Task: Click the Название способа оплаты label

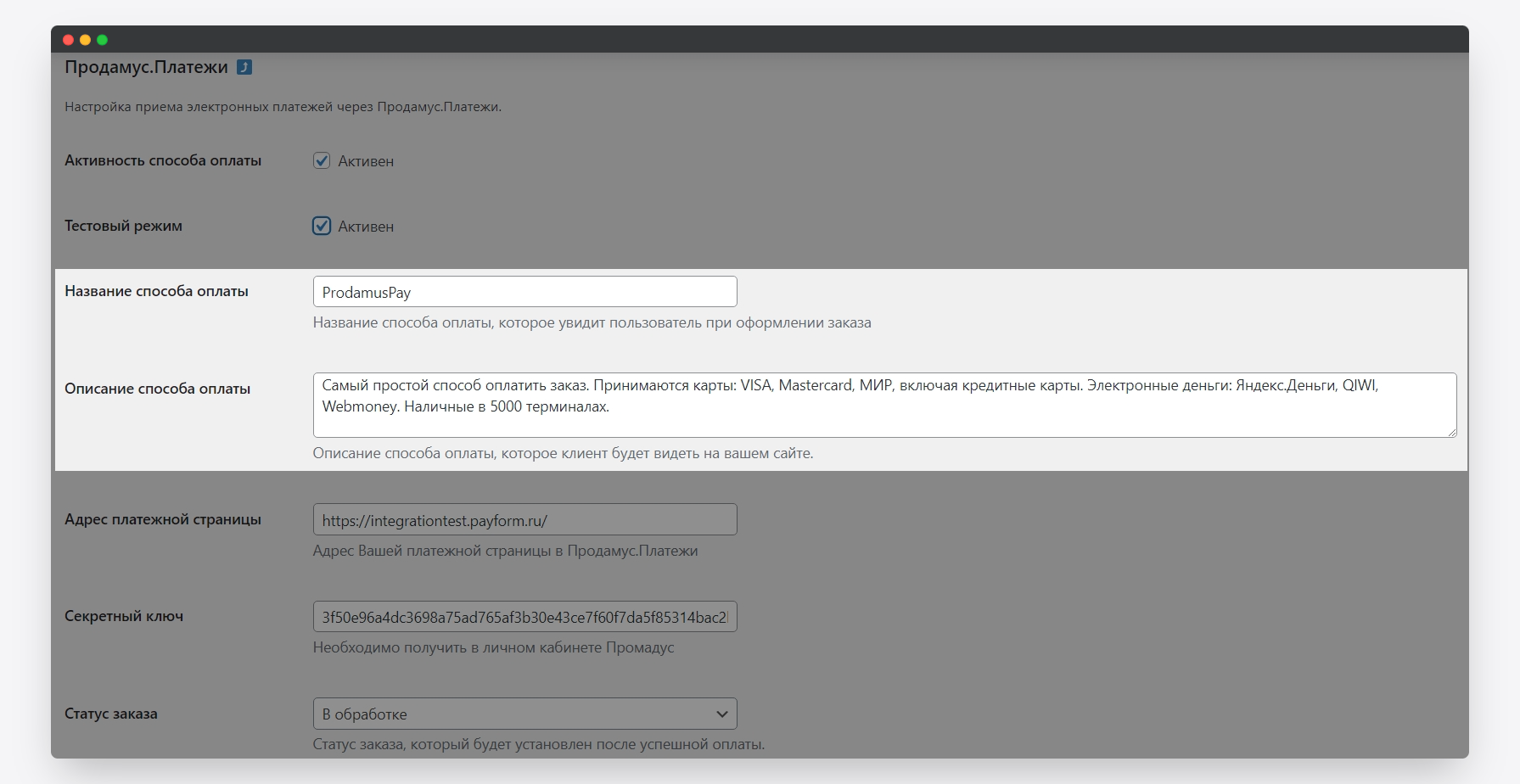Action: [x=156, y=291]
